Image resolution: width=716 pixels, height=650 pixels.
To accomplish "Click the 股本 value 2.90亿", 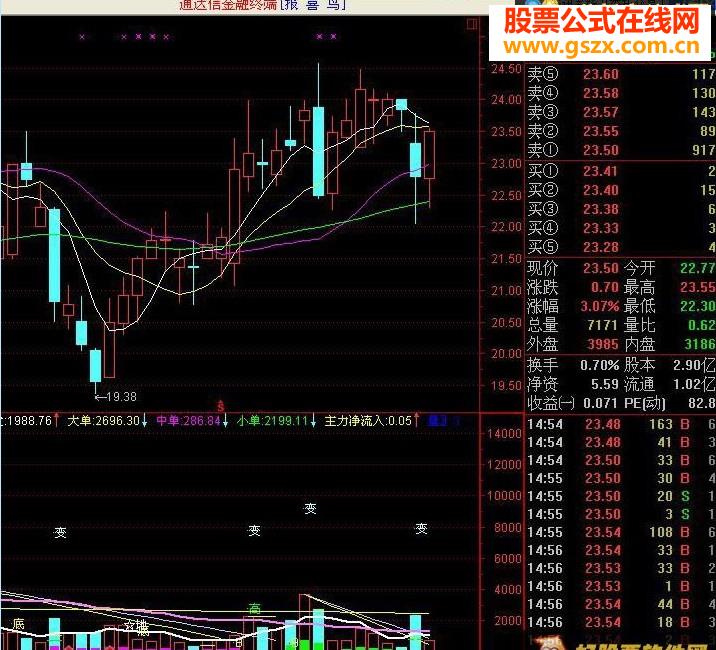I will (x=694, y=365).
